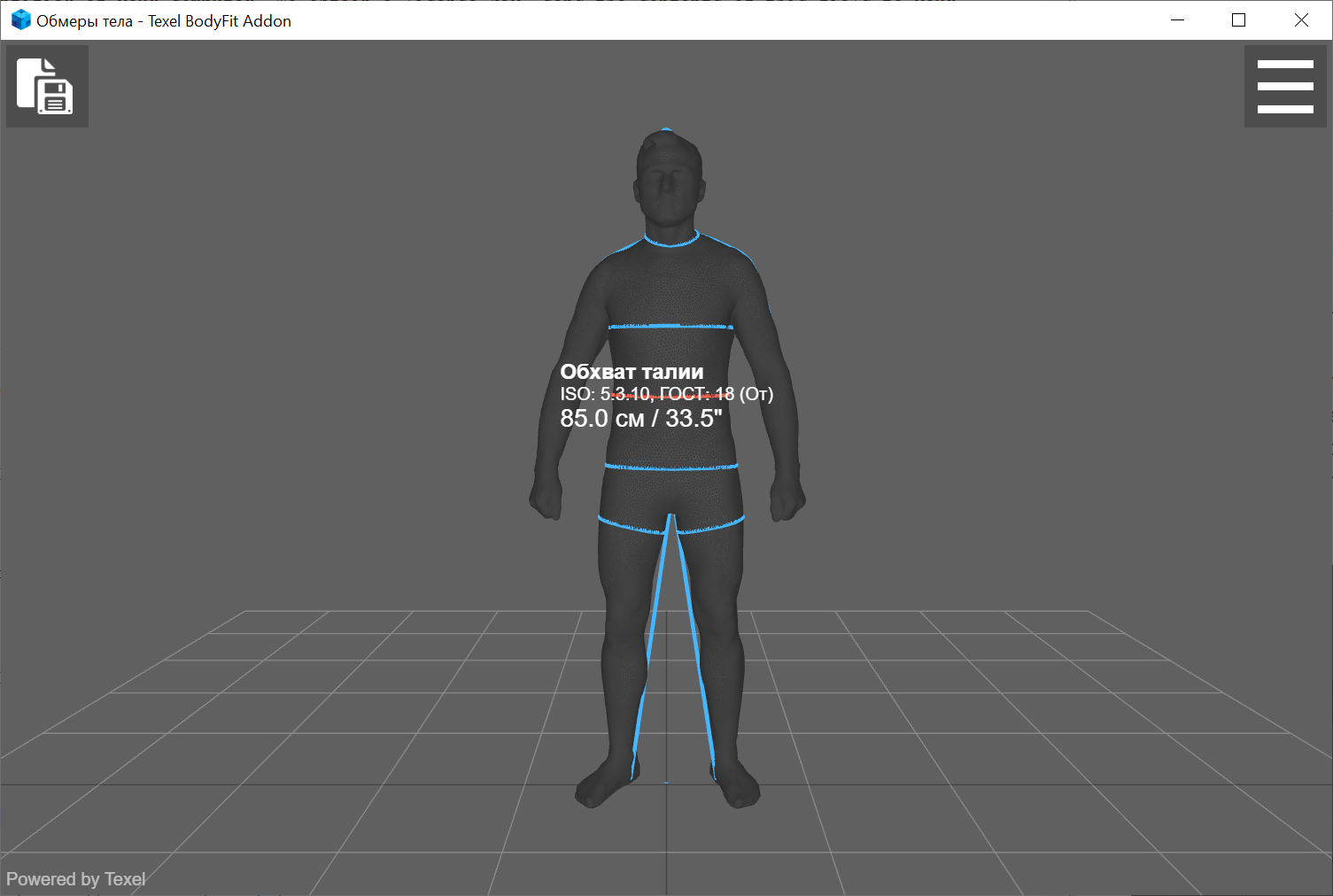
Task: Select the blue chest circumference line
Action: [670, 327]
